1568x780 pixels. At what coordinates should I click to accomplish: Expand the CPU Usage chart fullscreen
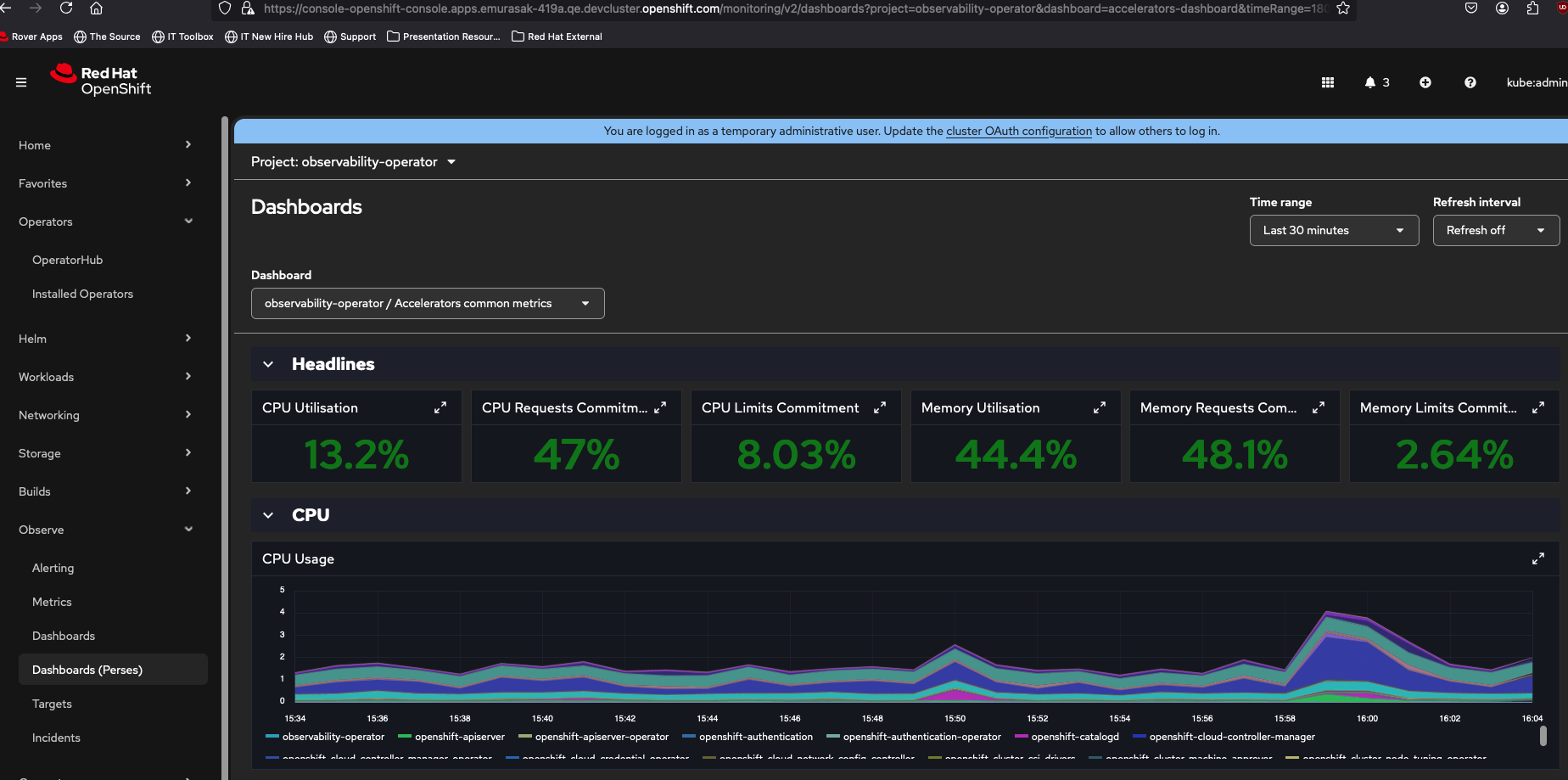click(1537, 558)
